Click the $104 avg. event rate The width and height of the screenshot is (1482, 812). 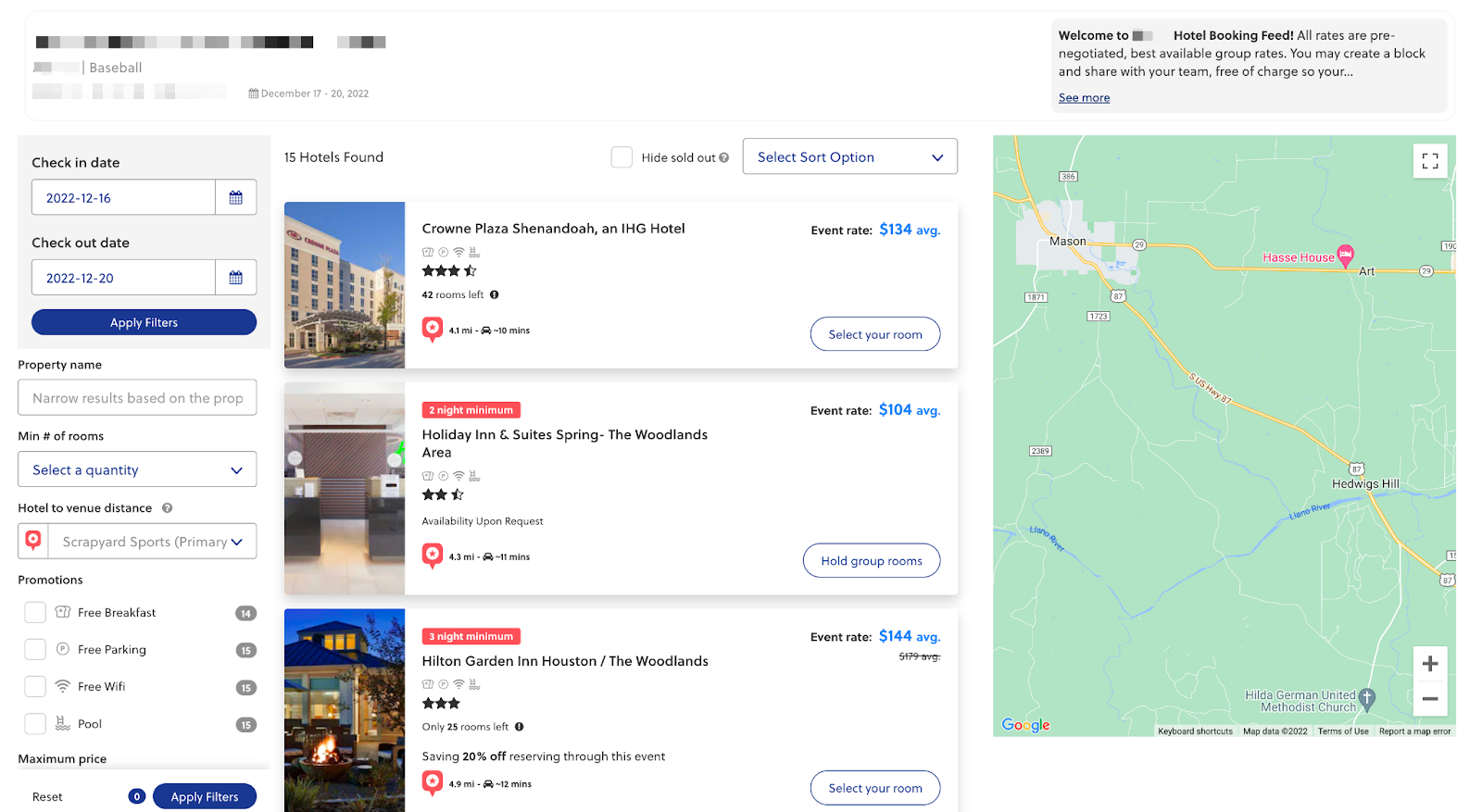coord(910,410)
